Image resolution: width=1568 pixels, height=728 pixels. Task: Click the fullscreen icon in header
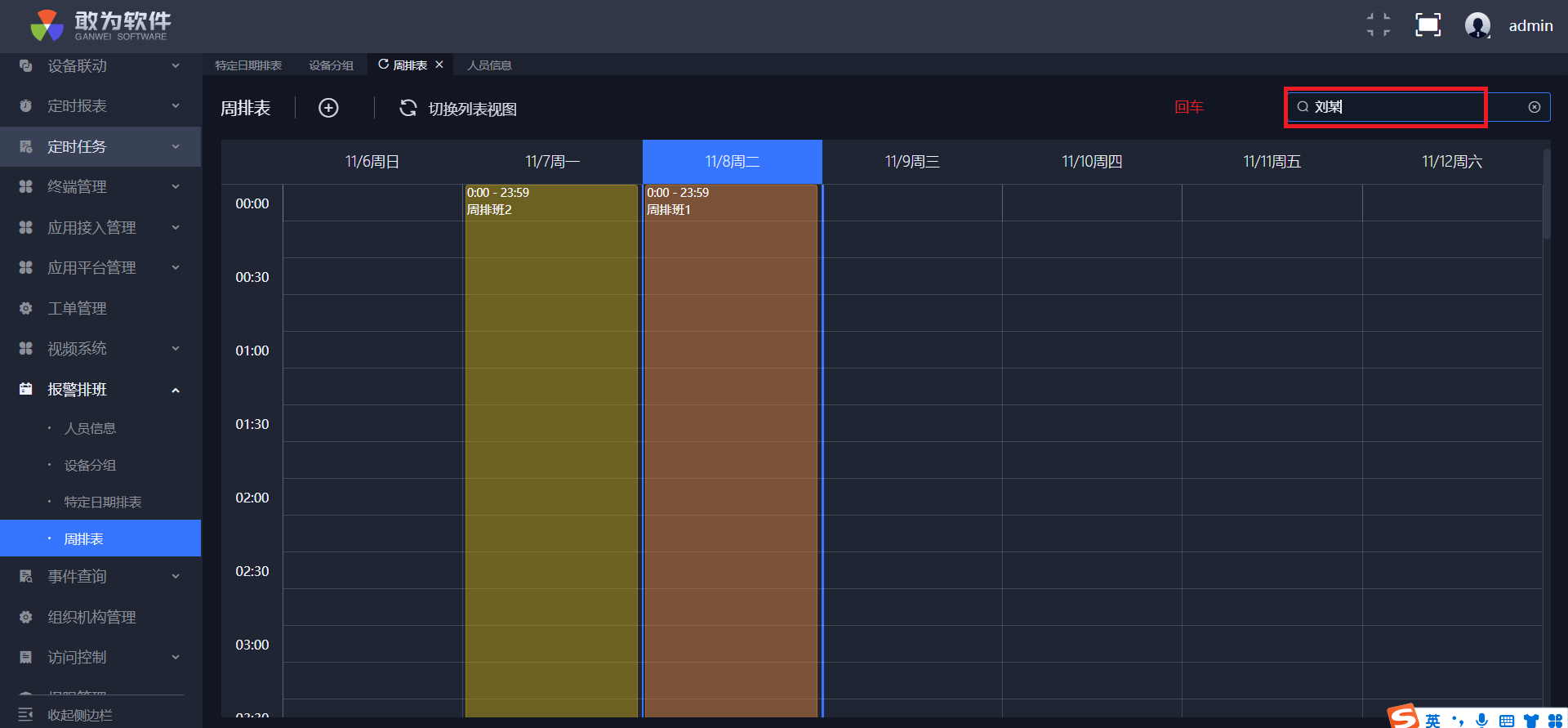(x=1428, y=25)
